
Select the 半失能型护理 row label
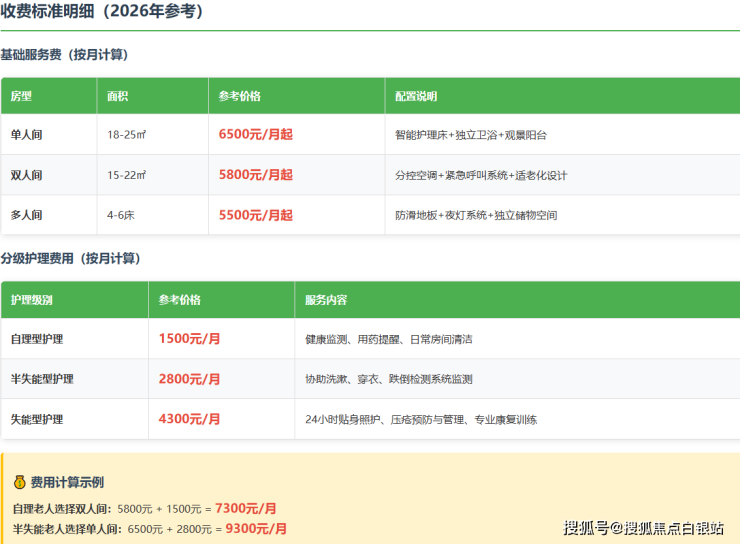tap(42, 379)
